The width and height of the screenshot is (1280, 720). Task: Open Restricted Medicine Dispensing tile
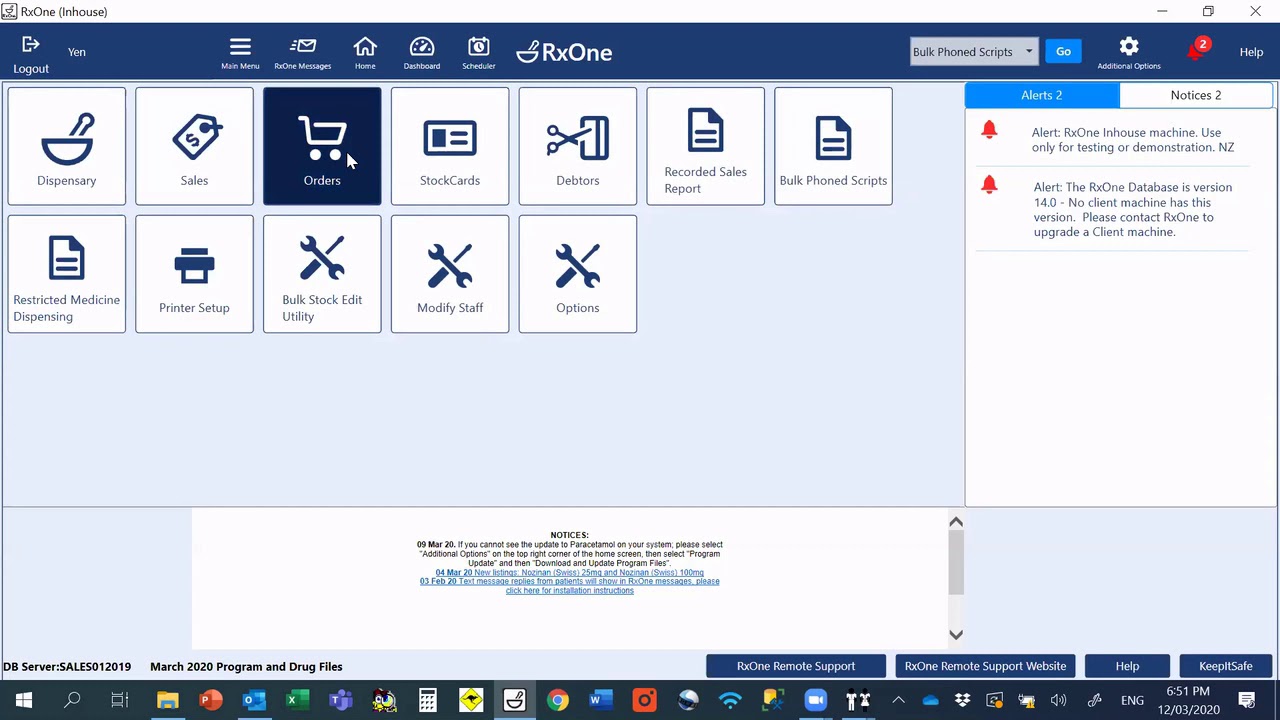[x=67, y=274]
